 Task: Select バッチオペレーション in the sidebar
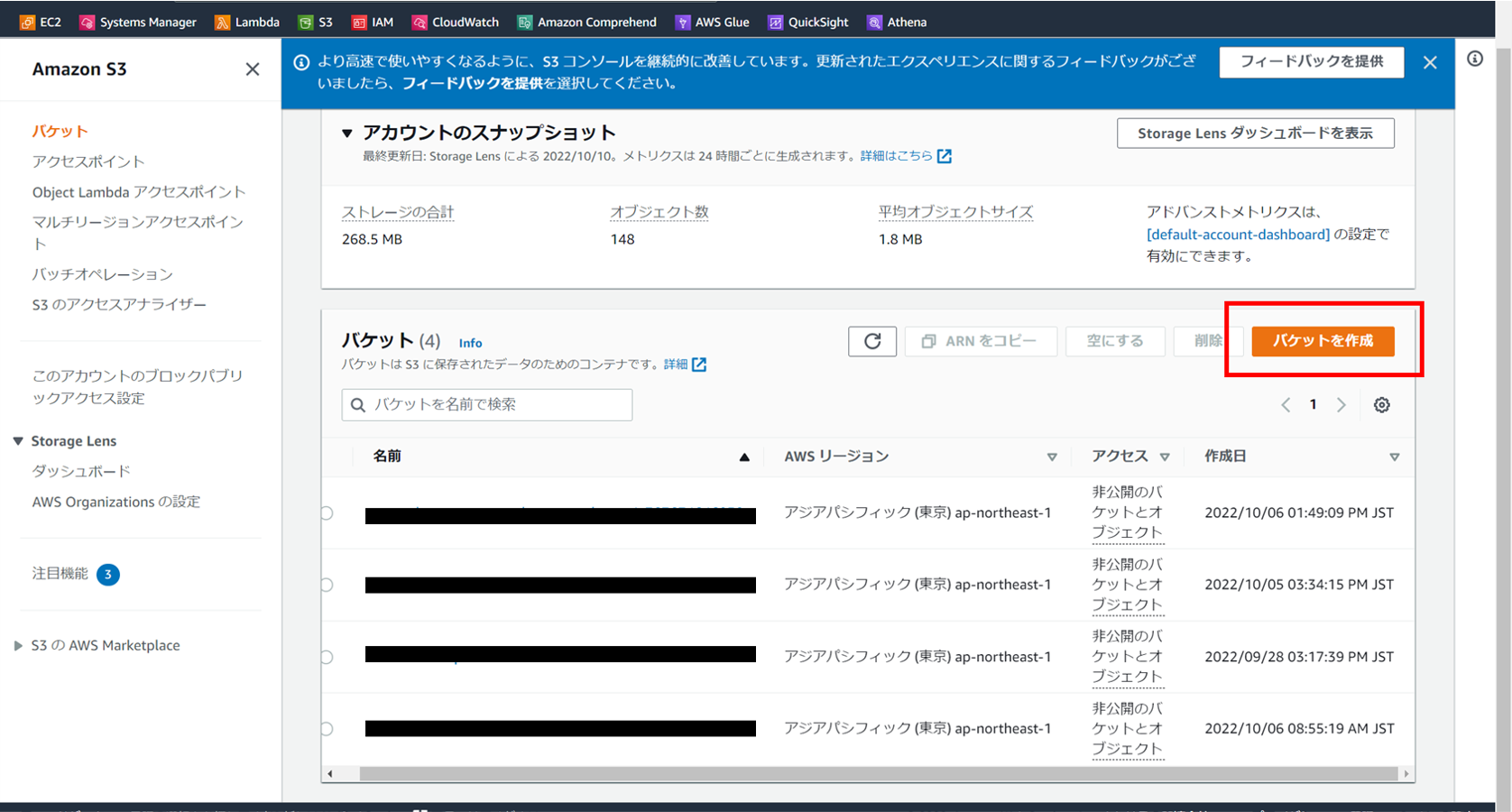click(x=102, y=273)
